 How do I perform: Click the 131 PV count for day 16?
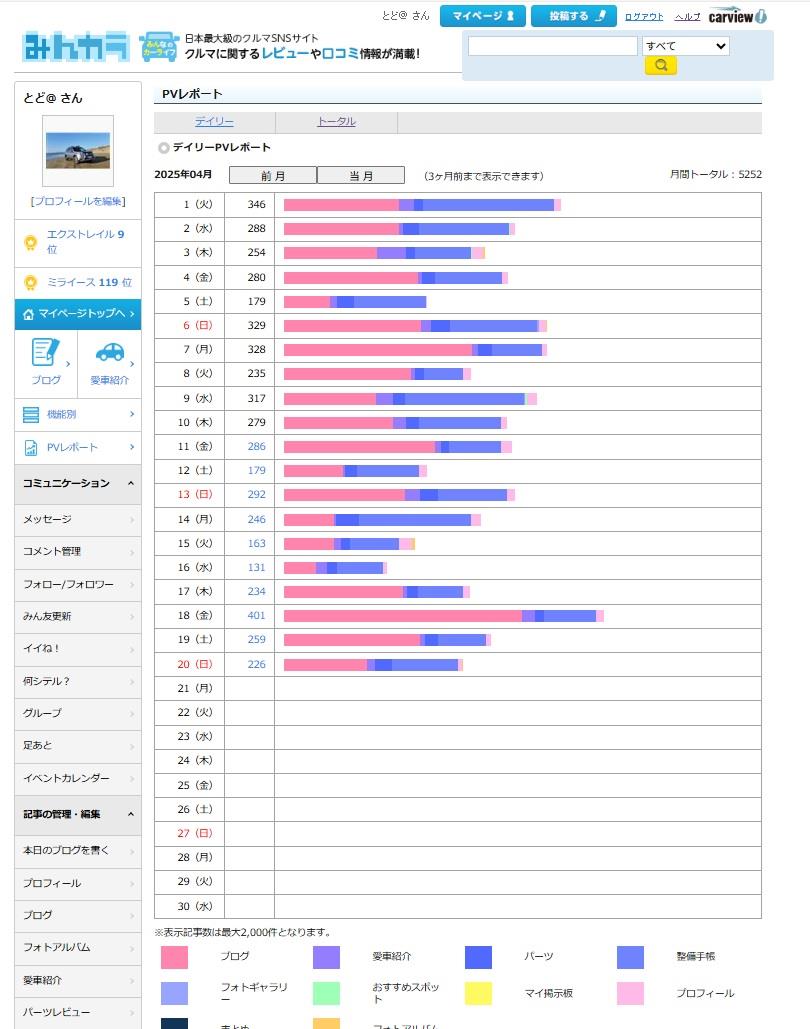click(x=257, y=567)
